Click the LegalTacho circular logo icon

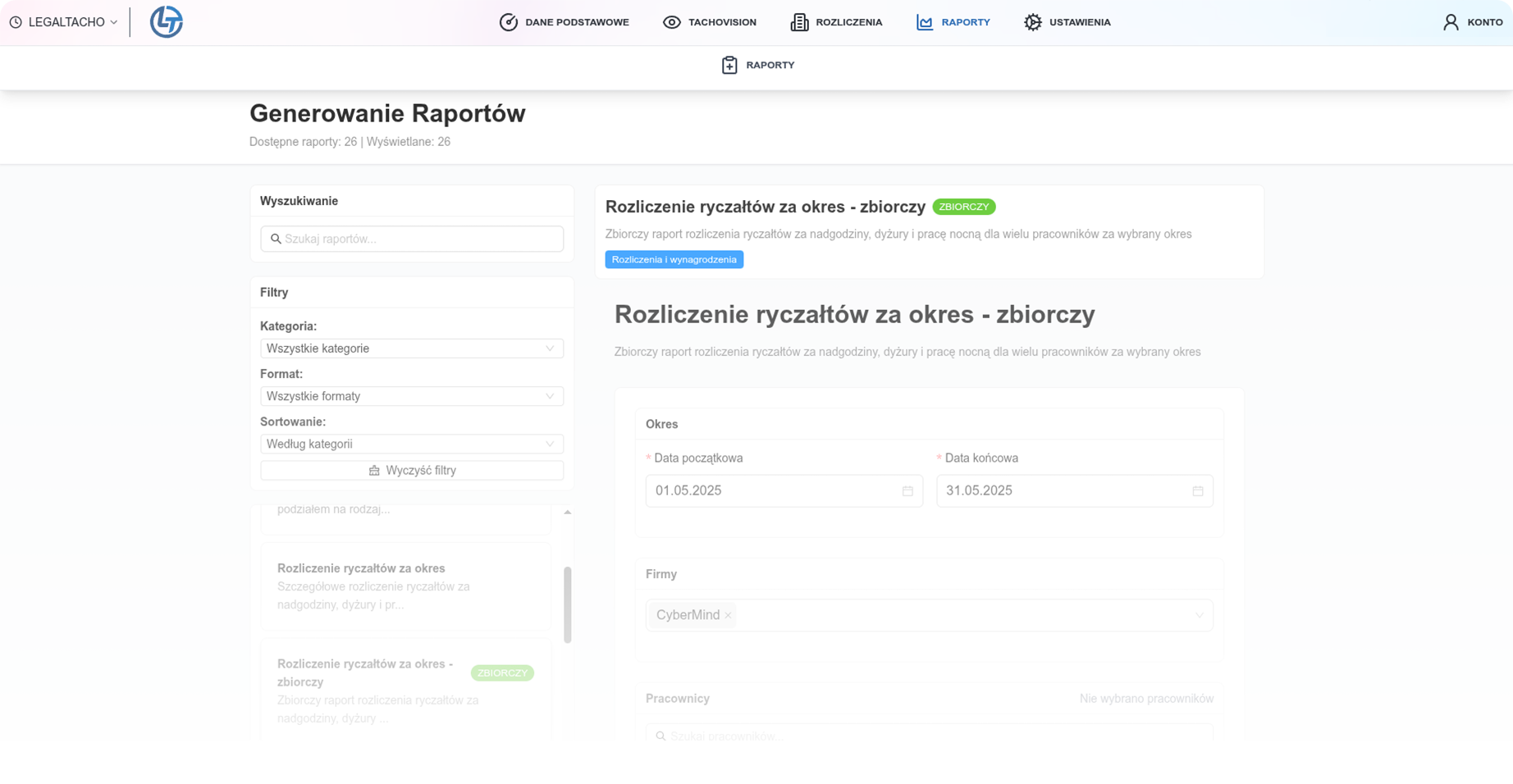[x=166, y=22]
